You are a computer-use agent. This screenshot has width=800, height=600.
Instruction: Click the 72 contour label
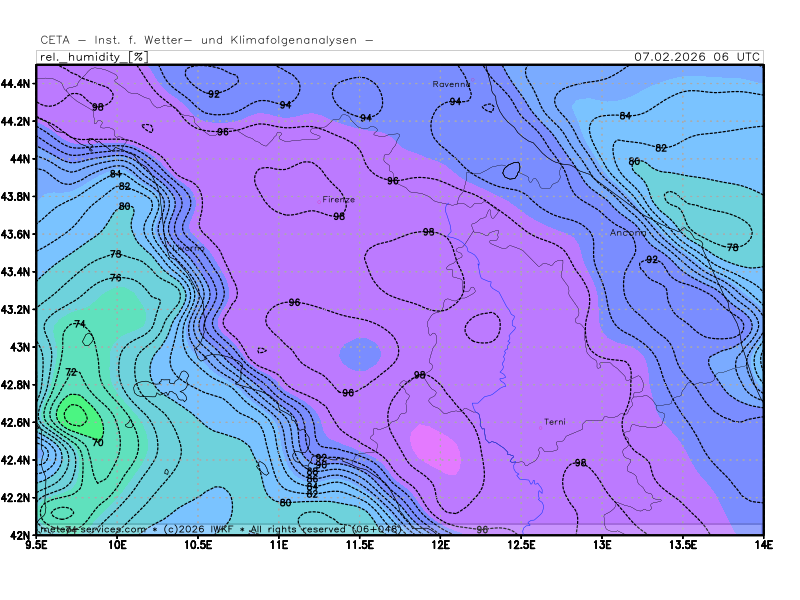71,372
